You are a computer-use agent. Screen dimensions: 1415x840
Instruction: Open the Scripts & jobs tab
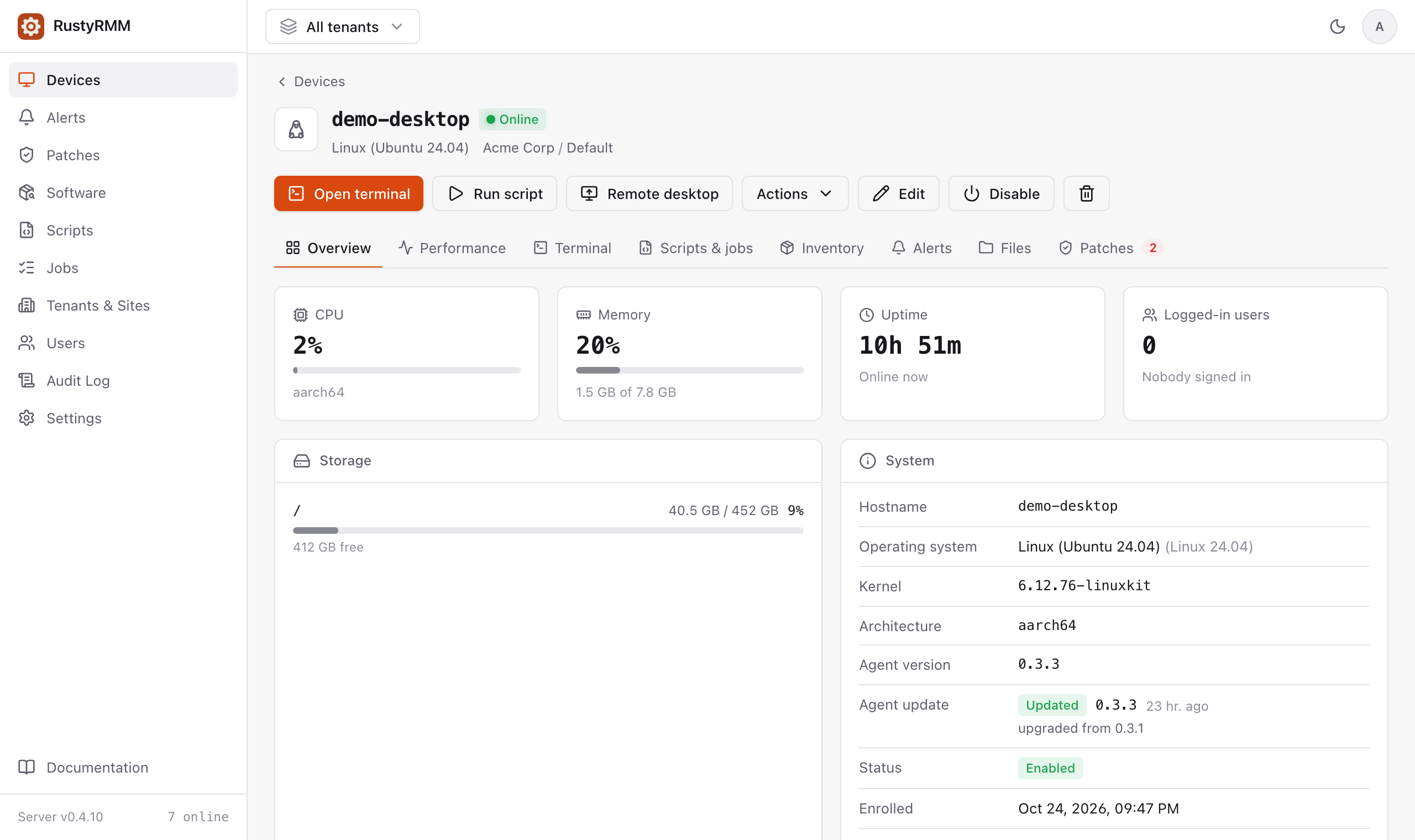click(695, 248)
